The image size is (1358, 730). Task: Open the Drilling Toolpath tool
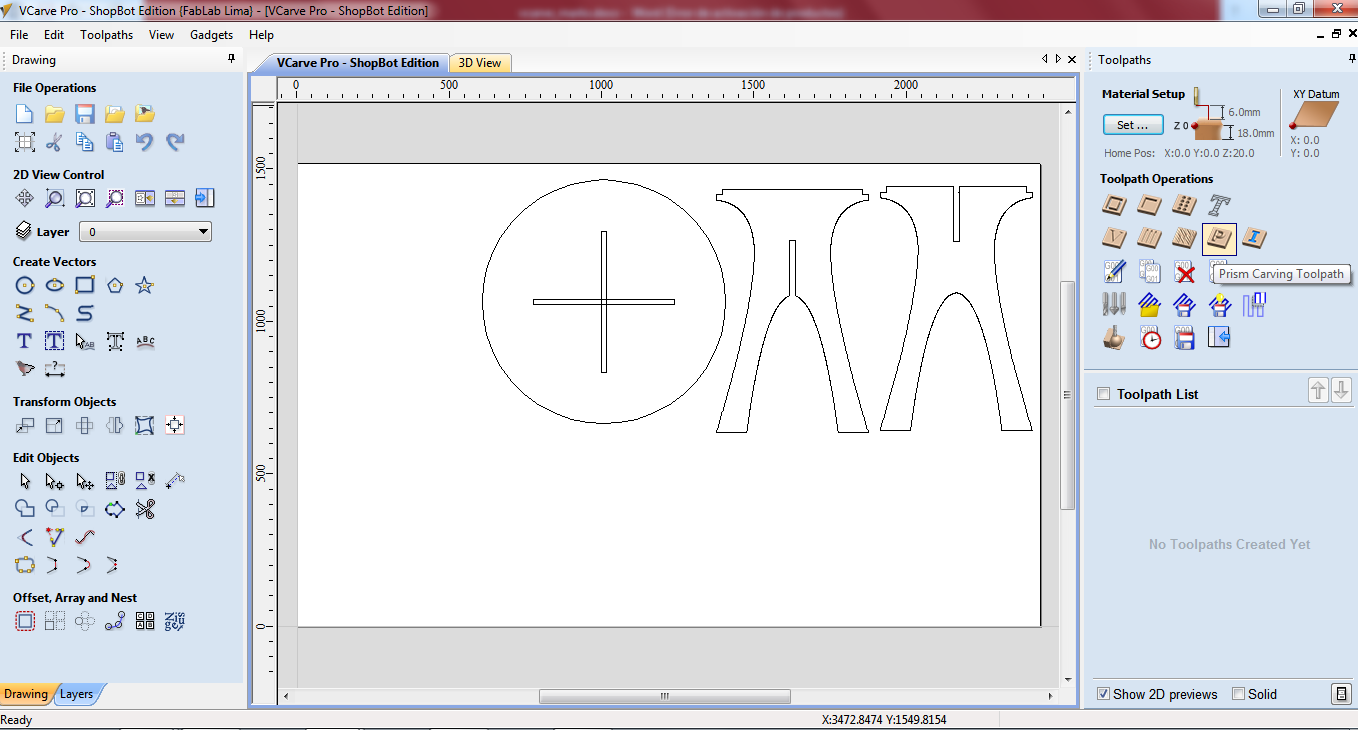pos(1184,206)
